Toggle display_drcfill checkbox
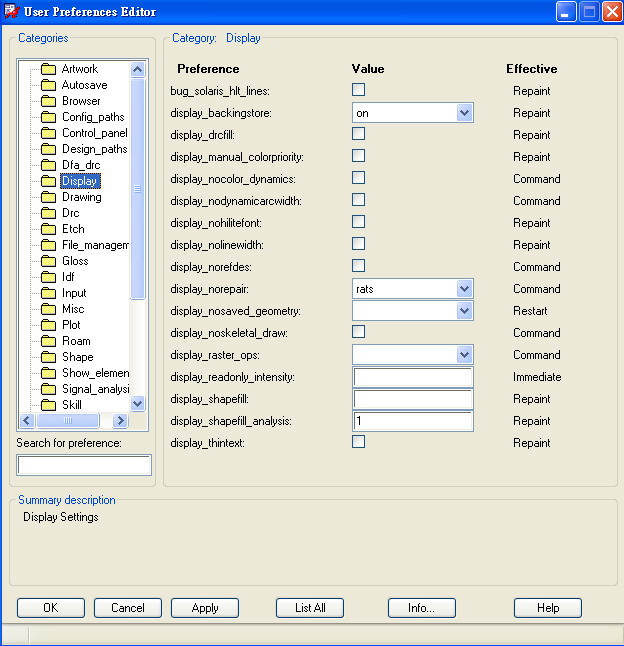The height and width of the screenshot is (646, 624). pyautogui.click(x=358, y=134)
